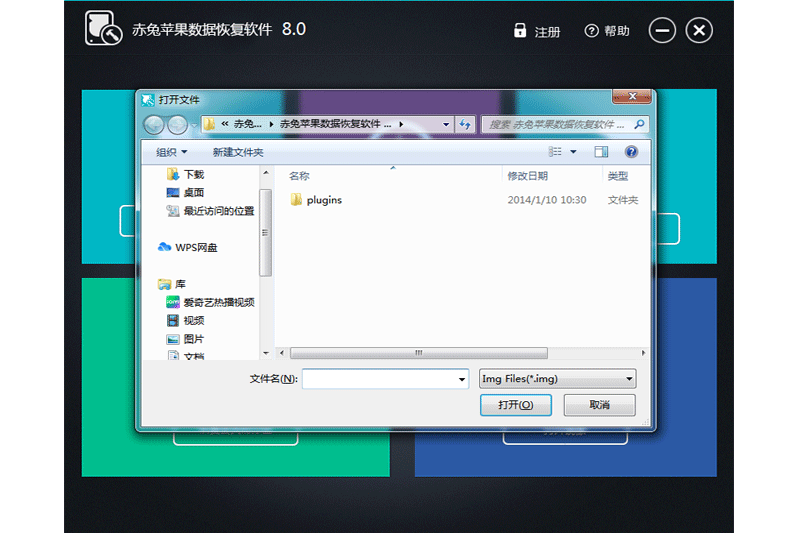
Task: Expand the address bar history dropdown
Action: (446, 124)
